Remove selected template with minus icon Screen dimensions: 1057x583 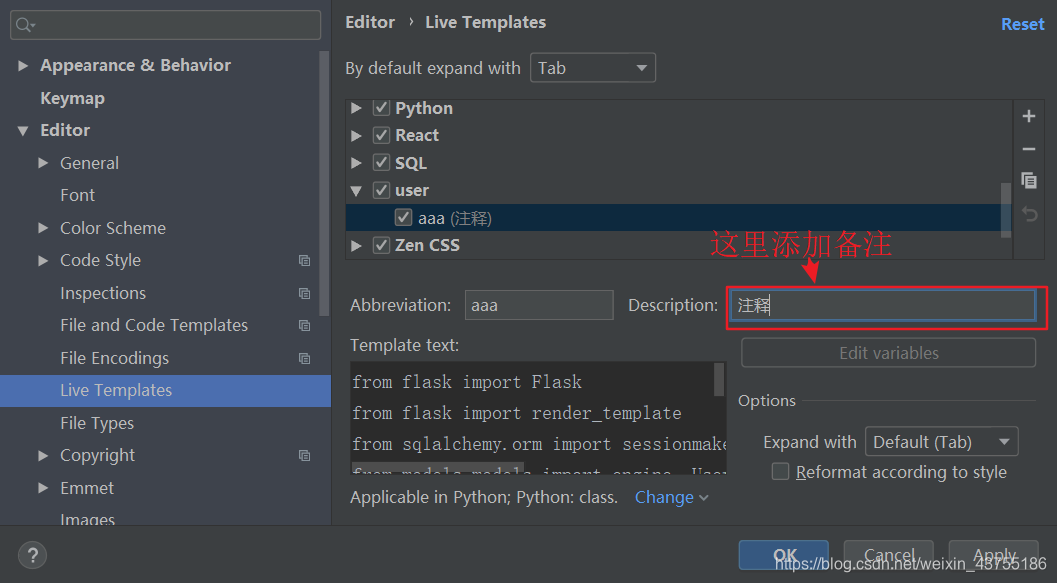tap(1029, 149)
